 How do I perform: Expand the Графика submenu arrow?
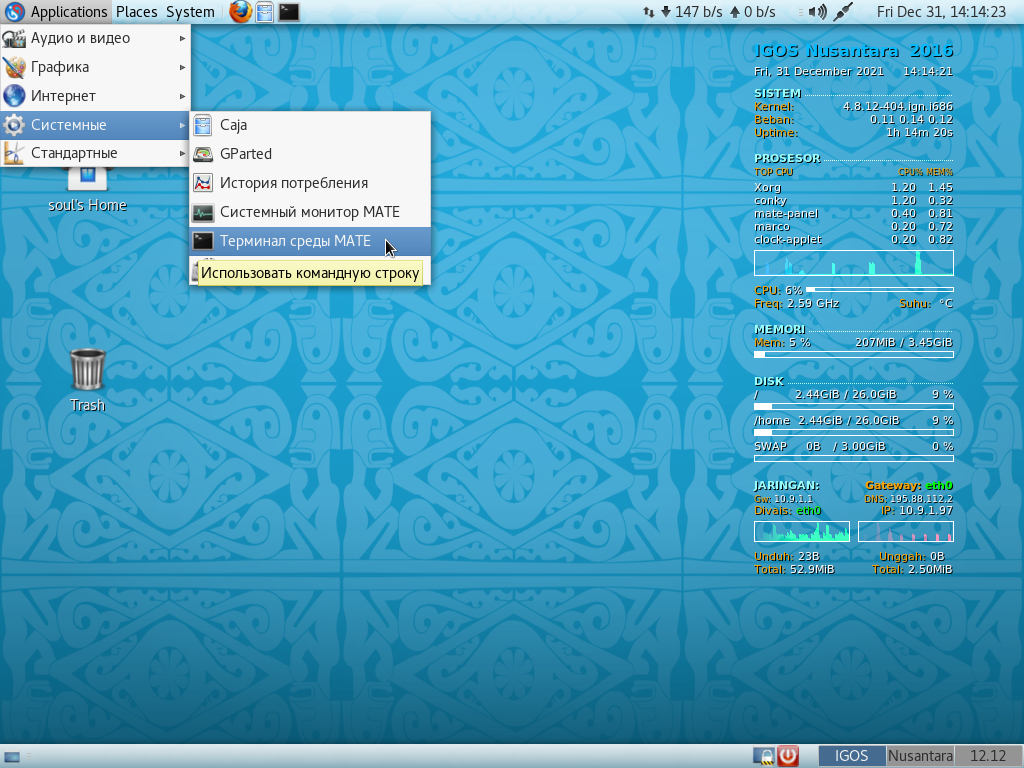182,67
